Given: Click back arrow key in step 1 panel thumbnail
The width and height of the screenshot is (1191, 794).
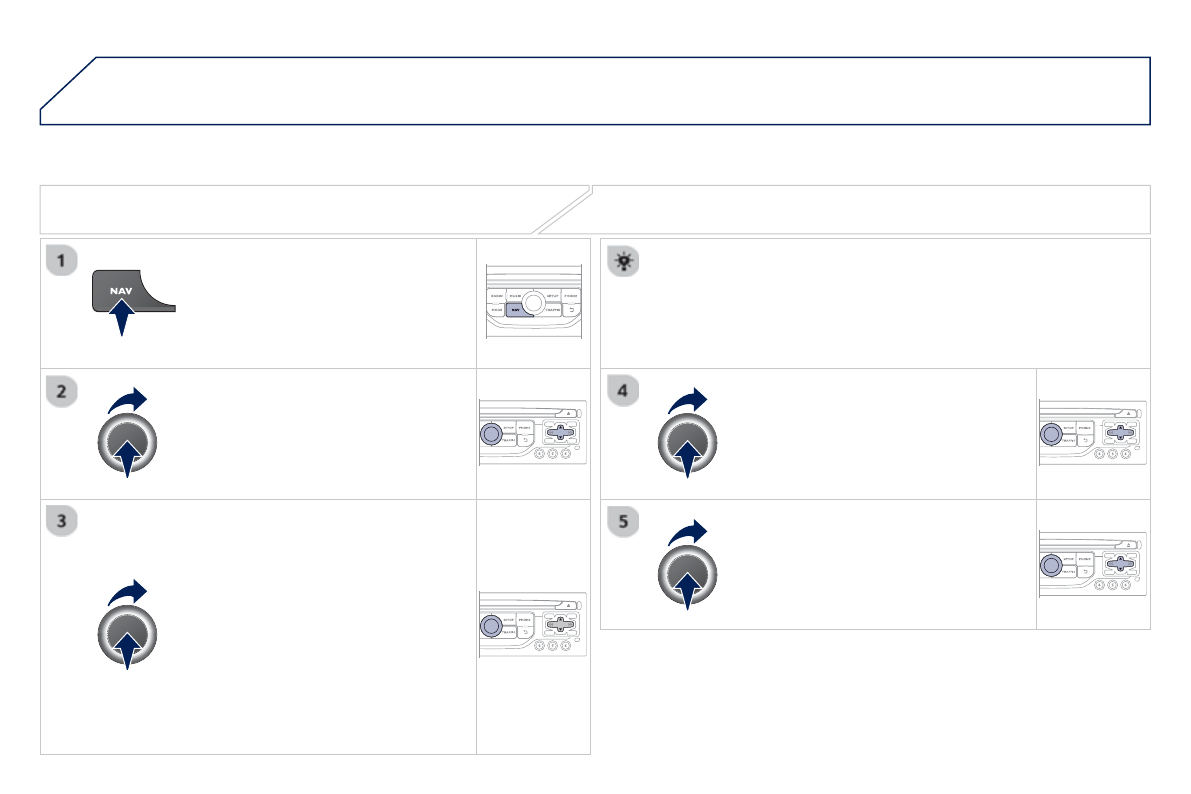Looking at the screenshot, I should pyautogui.click(x=571, y=310).
